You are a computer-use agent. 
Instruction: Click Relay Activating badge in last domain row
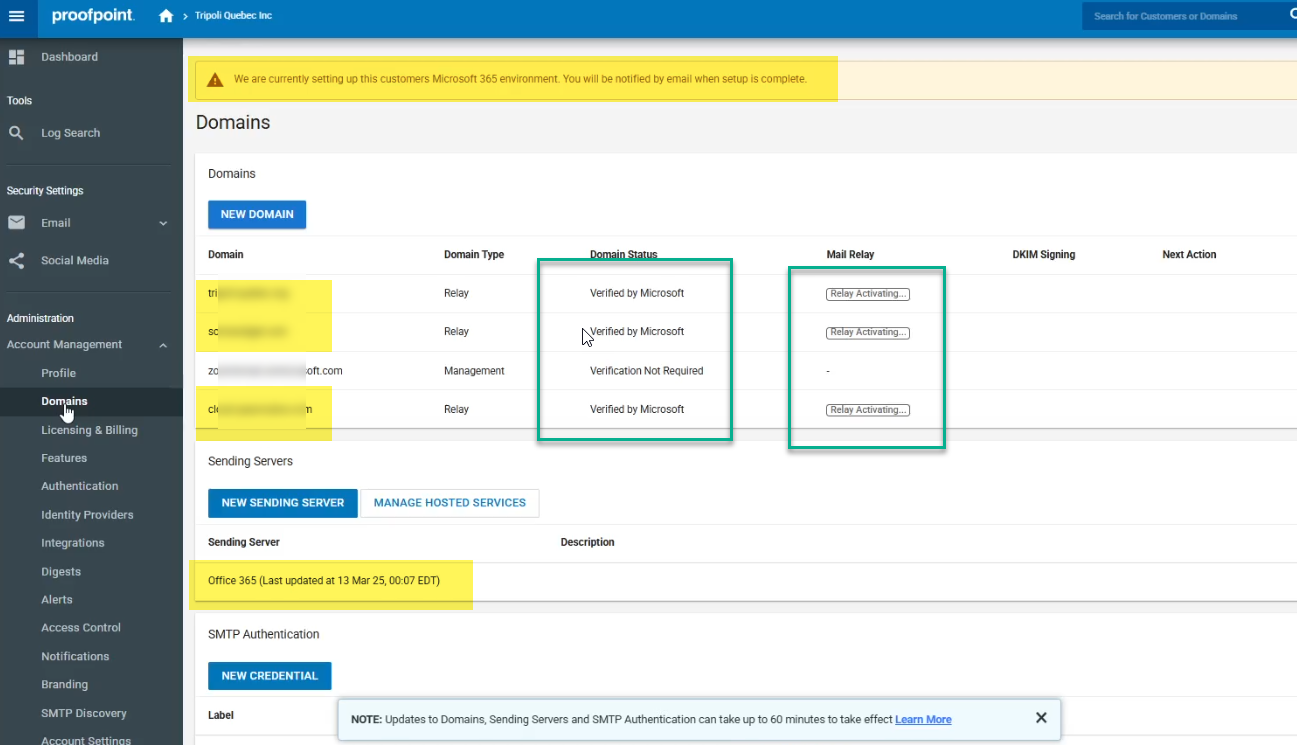(x=867, y=410)
